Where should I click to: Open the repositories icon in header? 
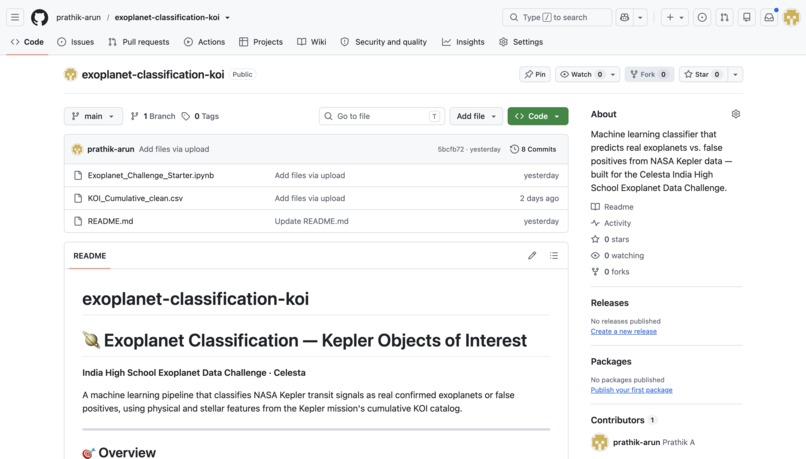pyautogui.click(x=746, y=17)
